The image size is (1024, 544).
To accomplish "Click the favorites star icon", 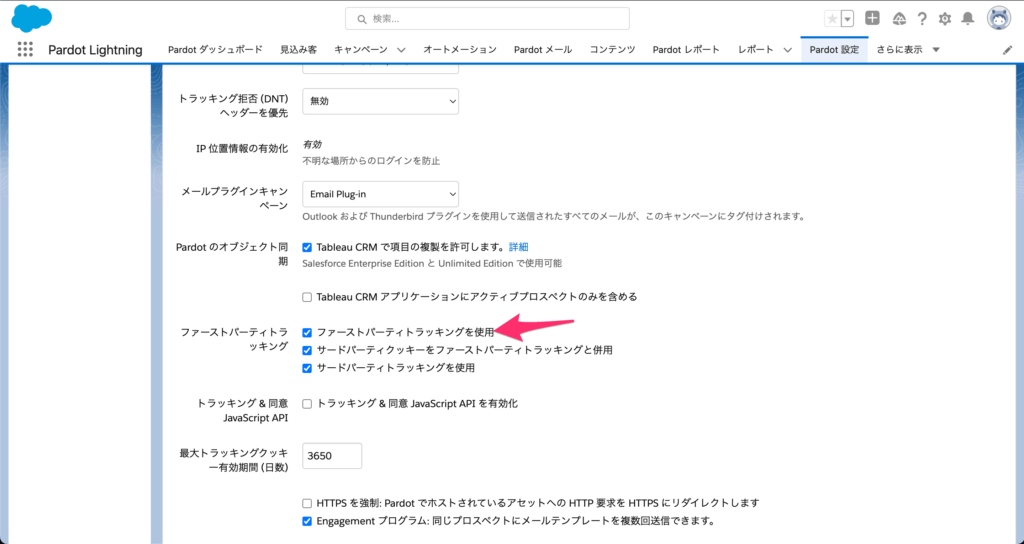I will click(832, 19).
